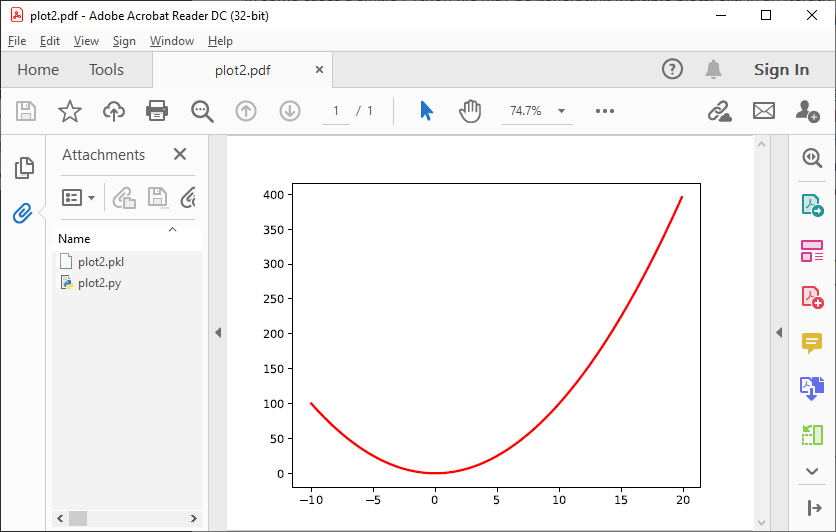836x532 pixels.
Task: Activate the Hand pan tool
Action: tap(470, 111)
